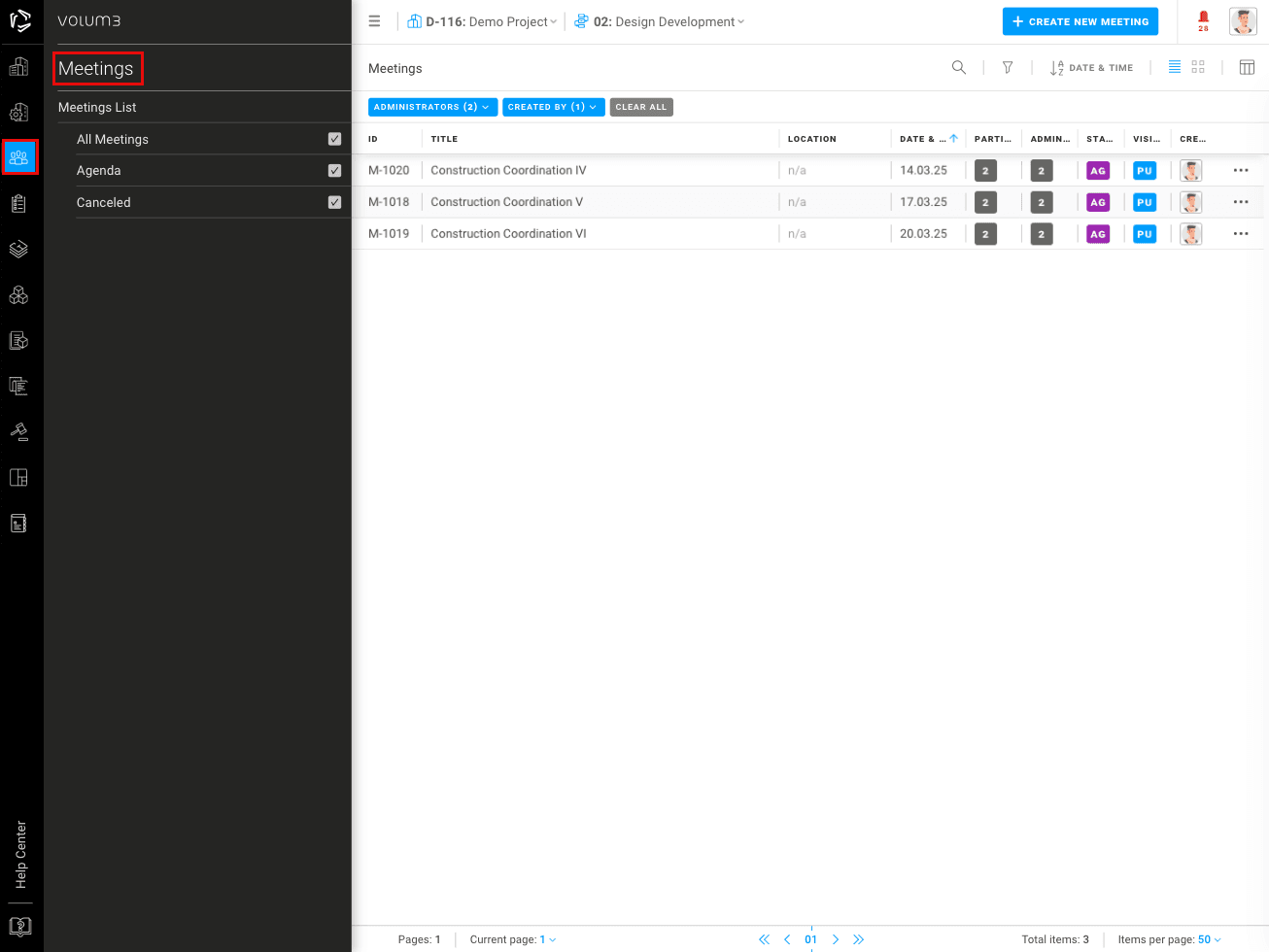Toggle the Agenda checkbox
This screenshot has width=1269, height=952.
pyautogui.click(x=334, y=171)
